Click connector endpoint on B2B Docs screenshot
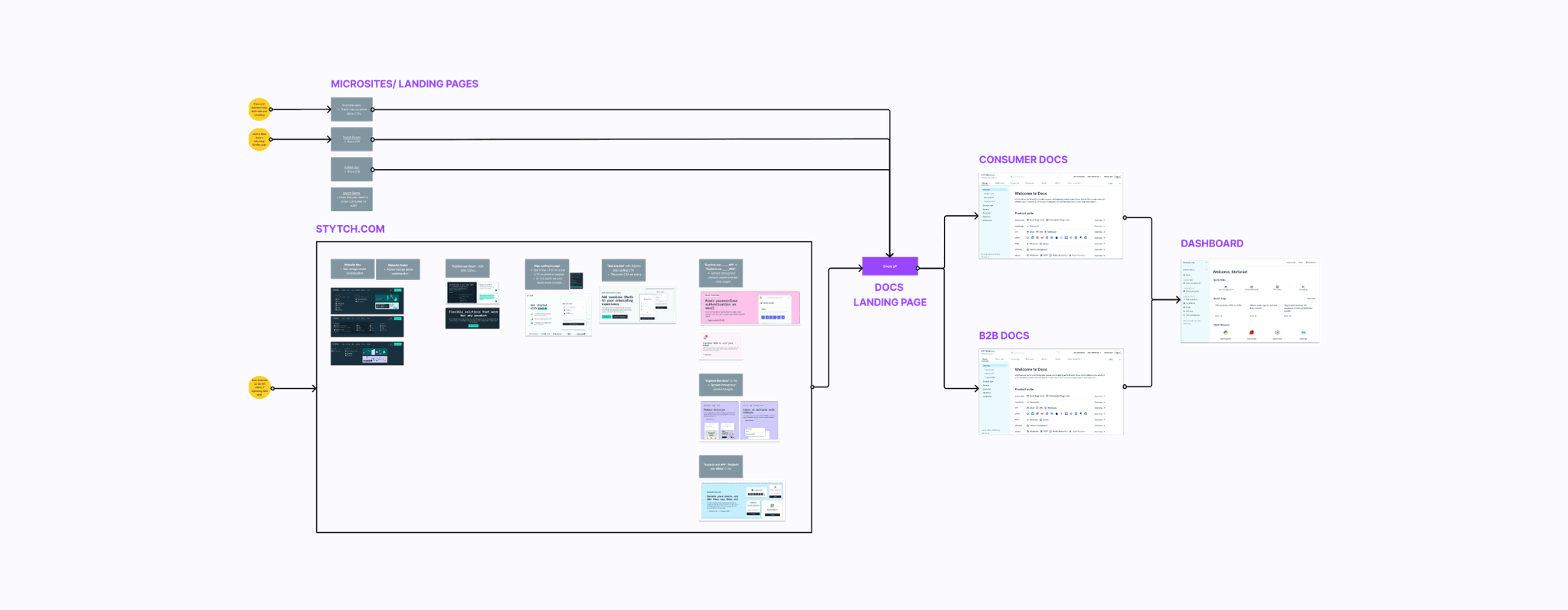The width and height of the screenshot is (1568, 610). point(1124,387)
